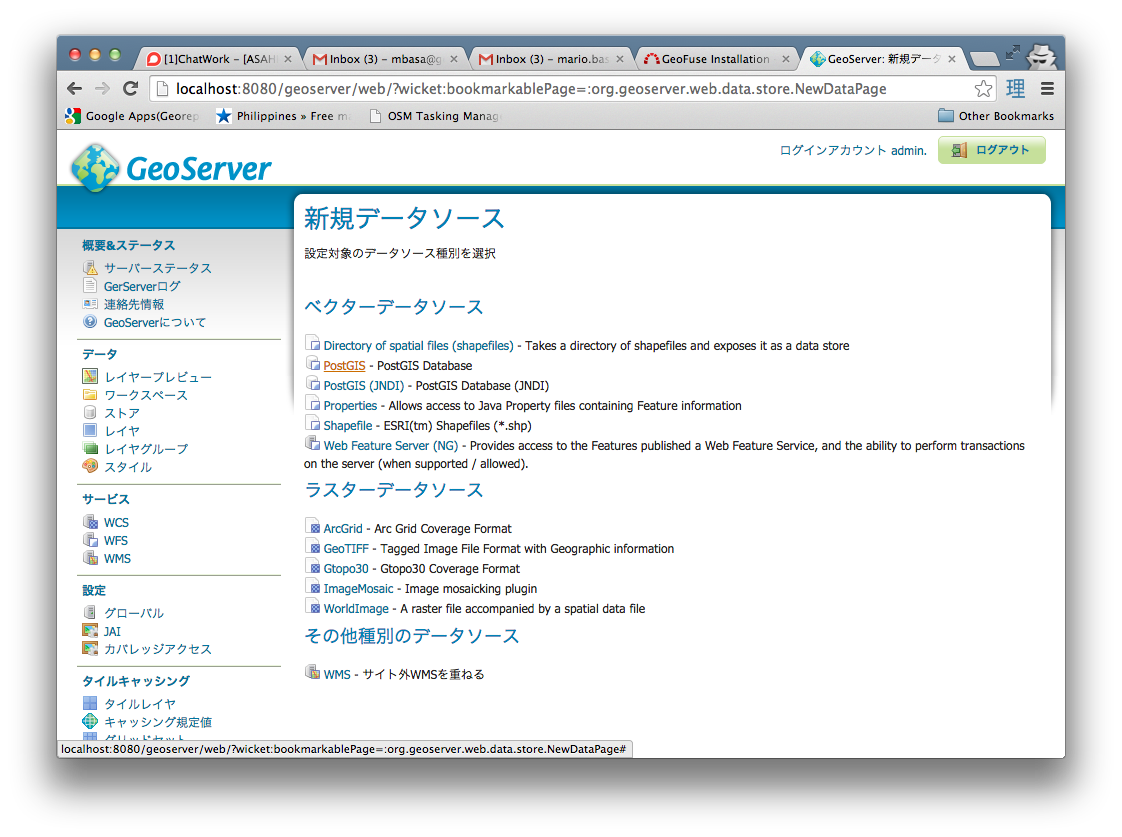1122x837 pixels.
Task: Click the ログアウト button
Action: tap(991, 150)
